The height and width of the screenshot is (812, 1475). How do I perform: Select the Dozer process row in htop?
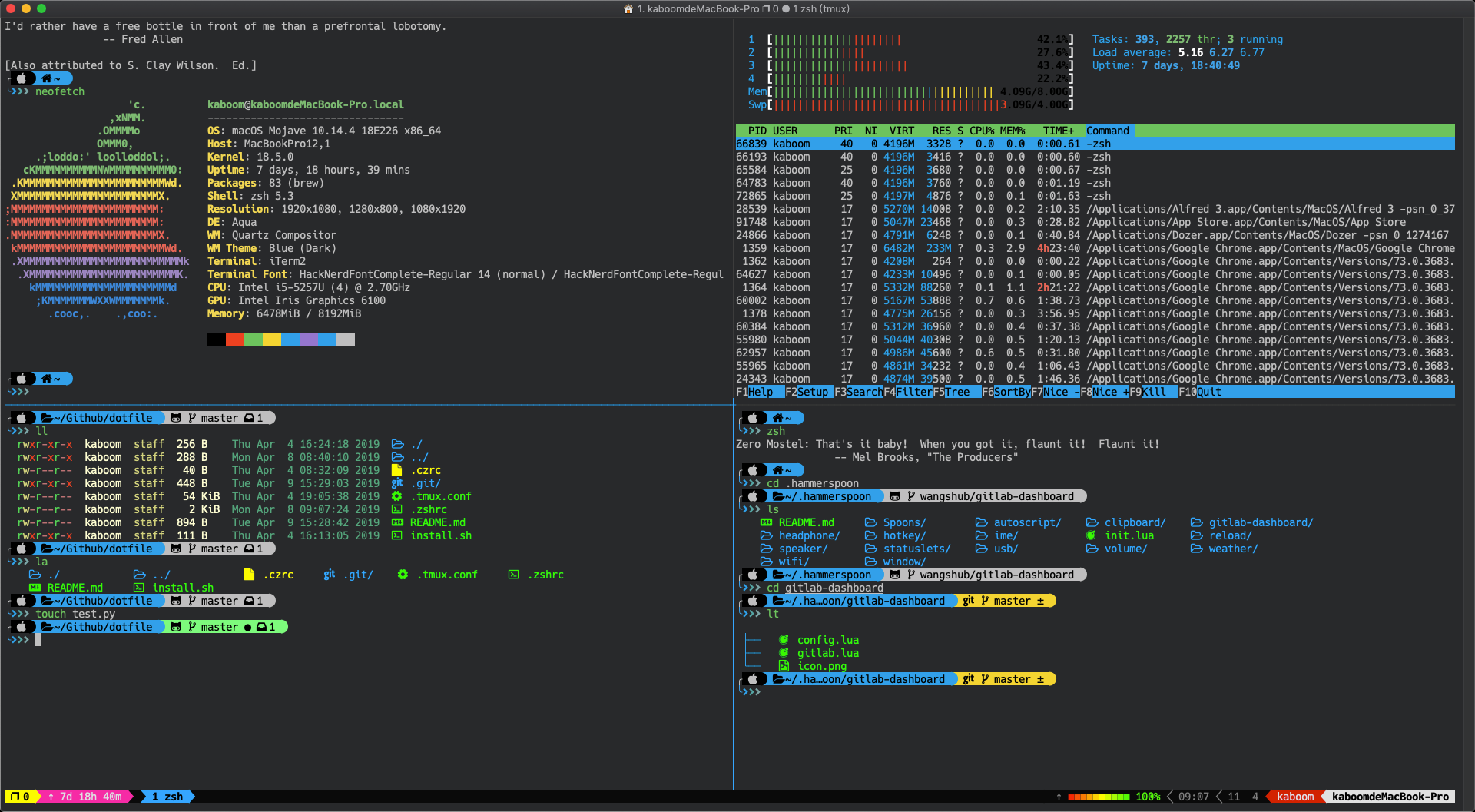coord(1095,235)
